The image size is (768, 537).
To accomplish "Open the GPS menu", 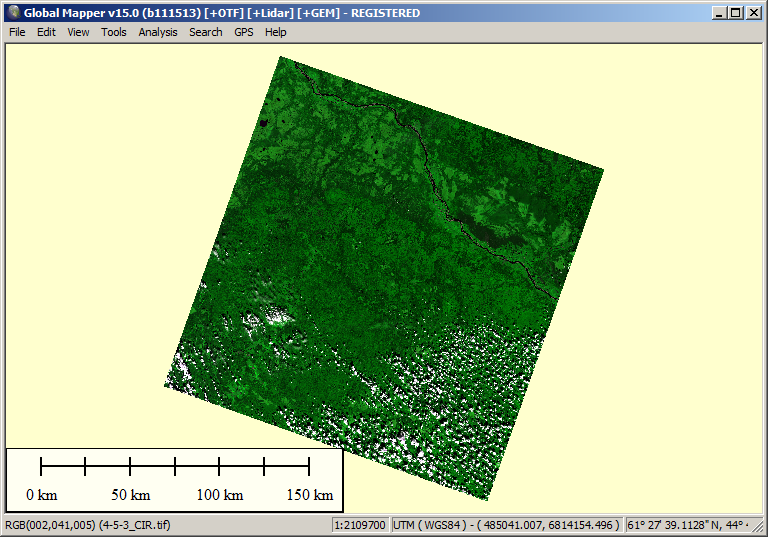I will (244, 32).
